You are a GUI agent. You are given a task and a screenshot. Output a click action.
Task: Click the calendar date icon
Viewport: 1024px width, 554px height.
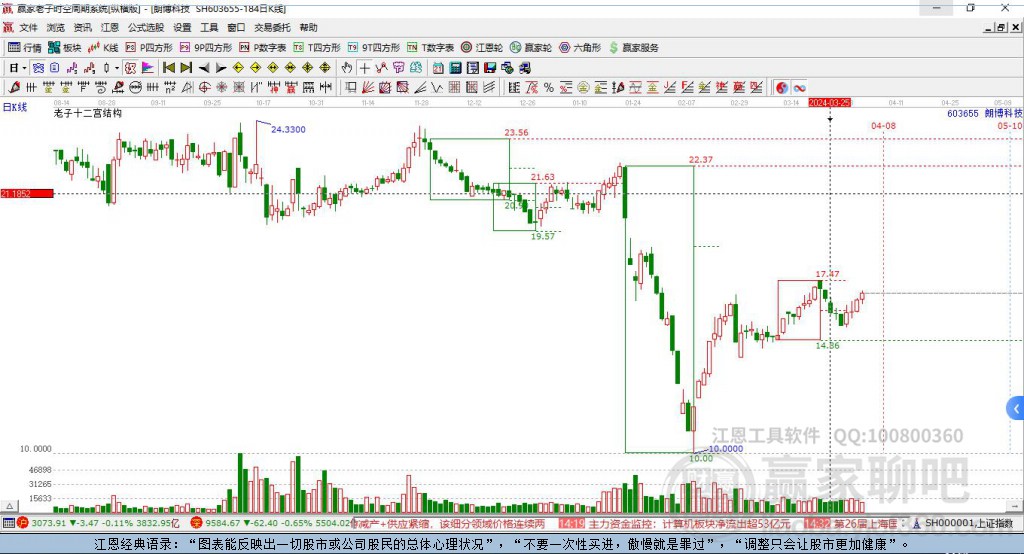coord(438,68)
